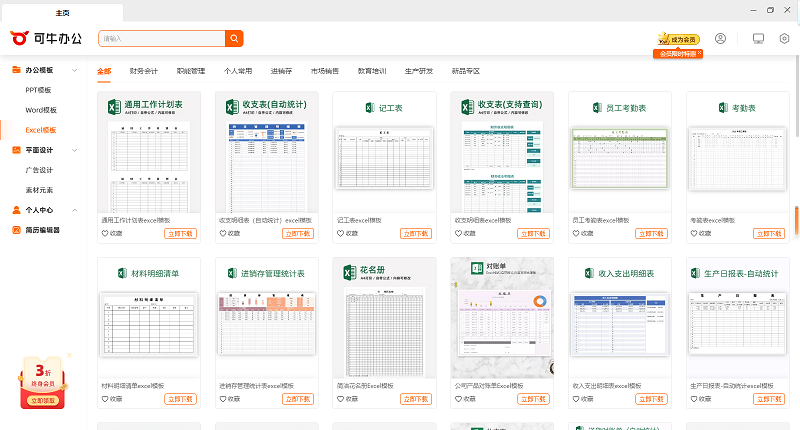Viewport: 800px width, 430px height.
Task: Switch to the 财务会计 category tab
Action: tap(144, 71)
